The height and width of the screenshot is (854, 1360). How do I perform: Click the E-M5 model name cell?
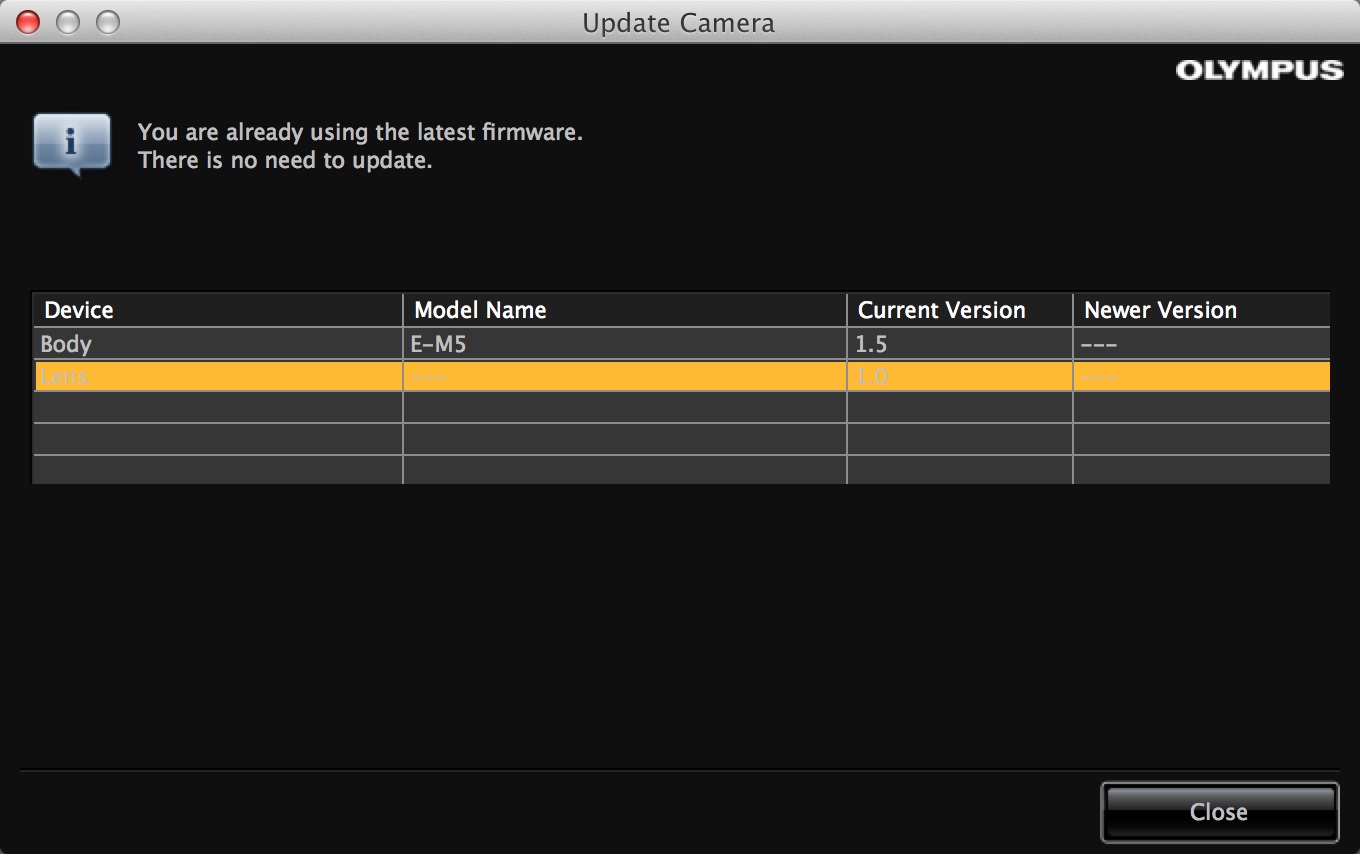[x=438, y=344]
